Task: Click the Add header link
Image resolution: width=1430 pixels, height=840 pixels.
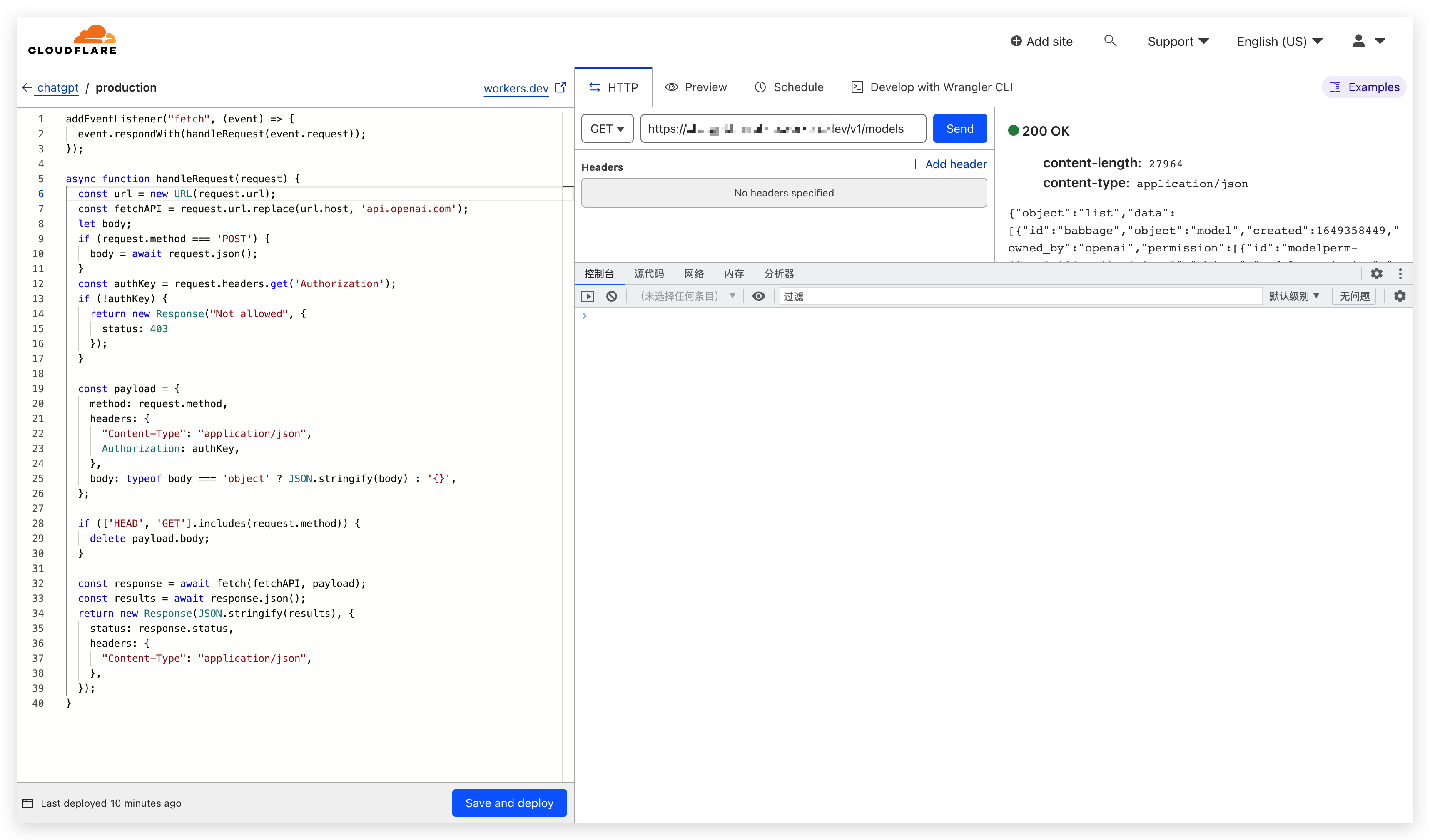Action: (948, 164)
